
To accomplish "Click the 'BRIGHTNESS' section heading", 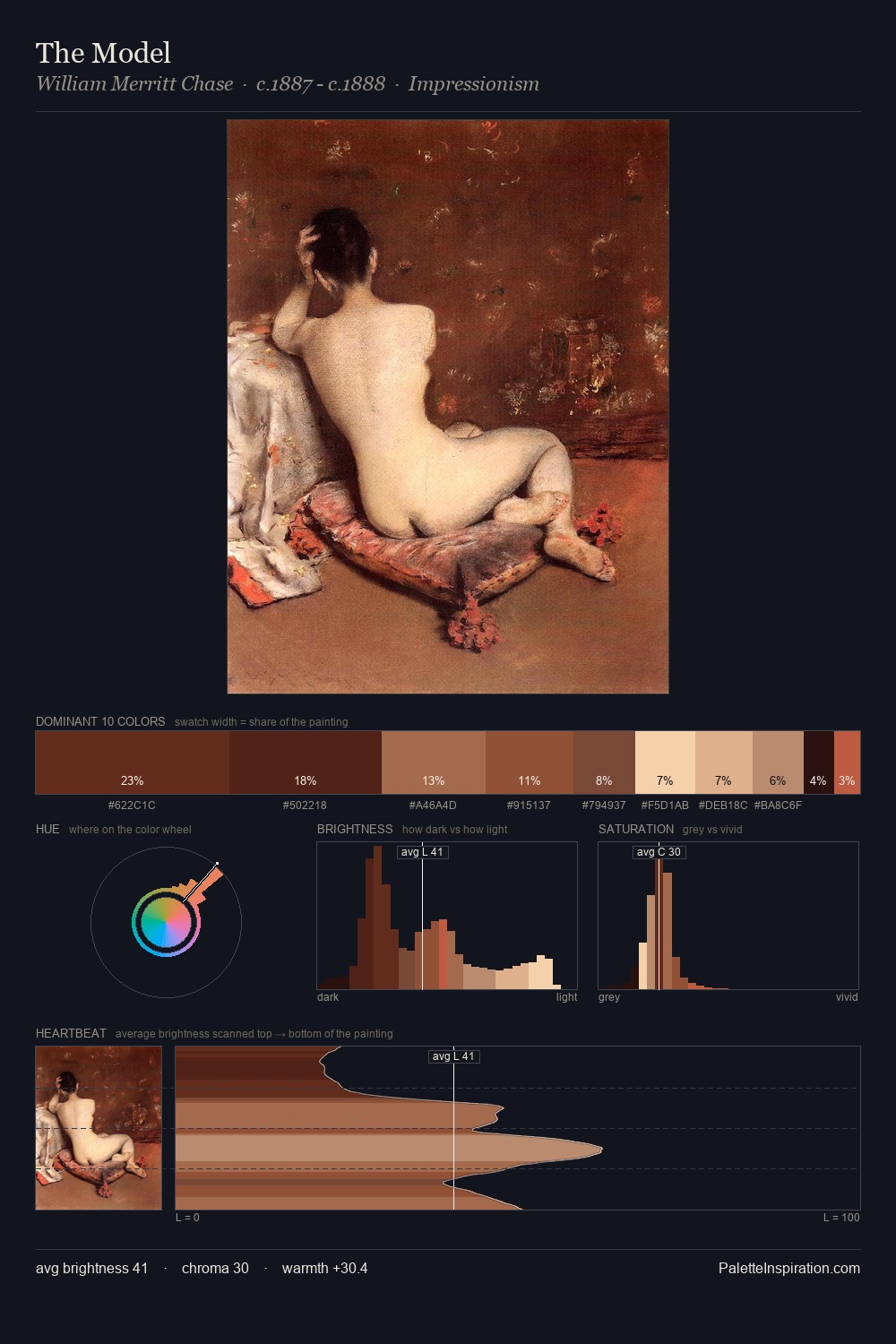I will (355, 829).
